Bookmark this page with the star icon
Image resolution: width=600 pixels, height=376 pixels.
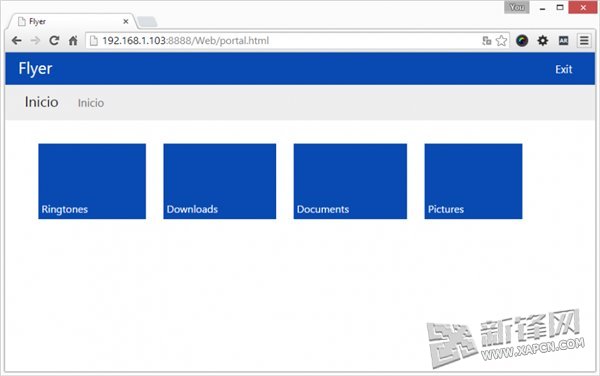pos(501,41)
